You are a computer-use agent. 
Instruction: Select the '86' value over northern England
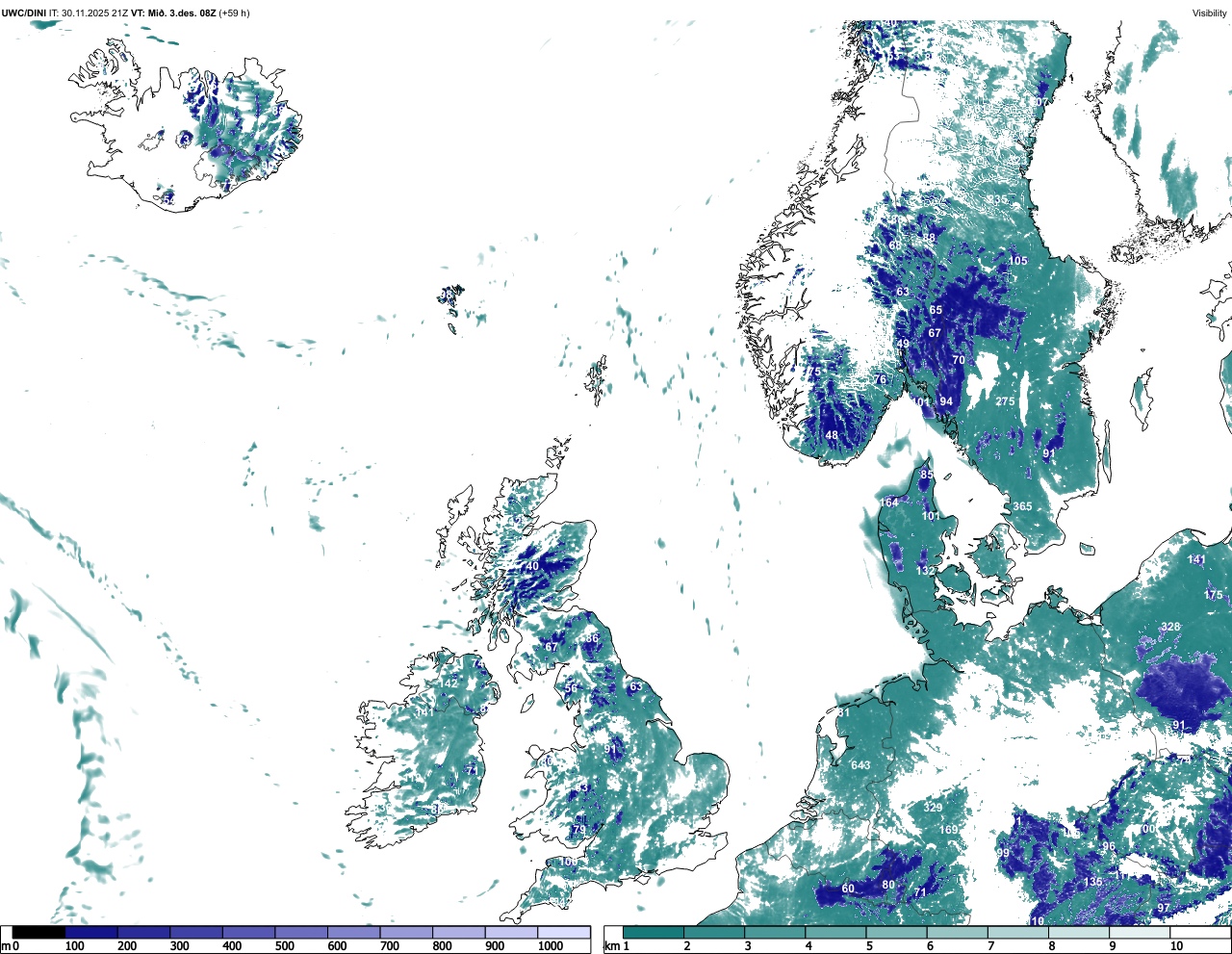click(x=592, y=638)
